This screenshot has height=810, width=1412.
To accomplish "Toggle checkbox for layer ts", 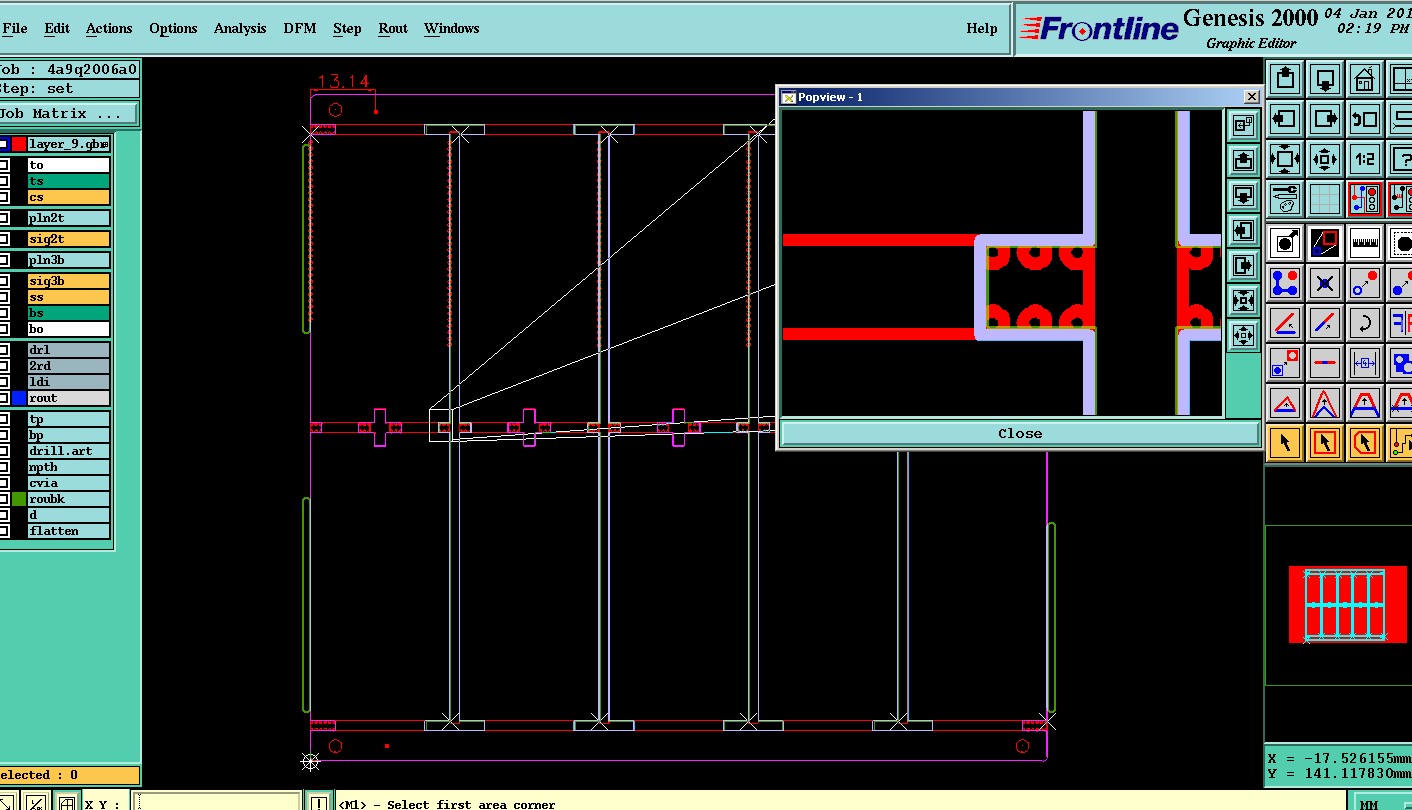I will (x=4, y=181).
